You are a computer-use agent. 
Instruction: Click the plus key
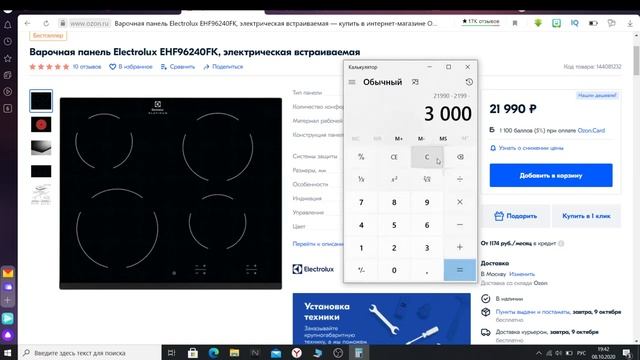click(x=460, y=247)
